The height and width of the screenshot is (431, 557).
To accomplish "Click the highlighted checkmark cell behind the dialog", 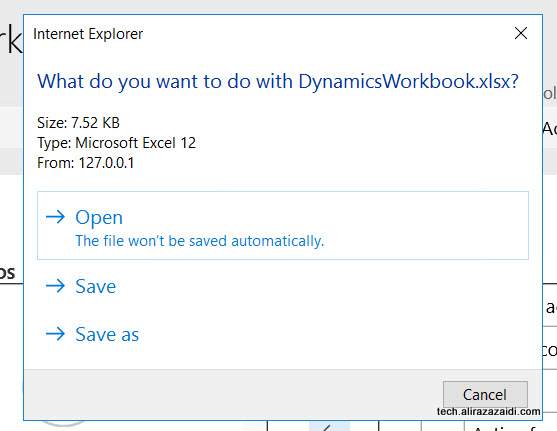I will tap(329, 426).
